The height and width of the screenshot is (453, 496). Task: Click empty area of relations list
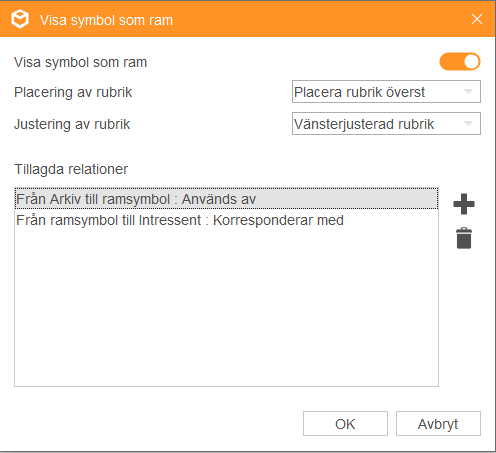click(226, 308)
